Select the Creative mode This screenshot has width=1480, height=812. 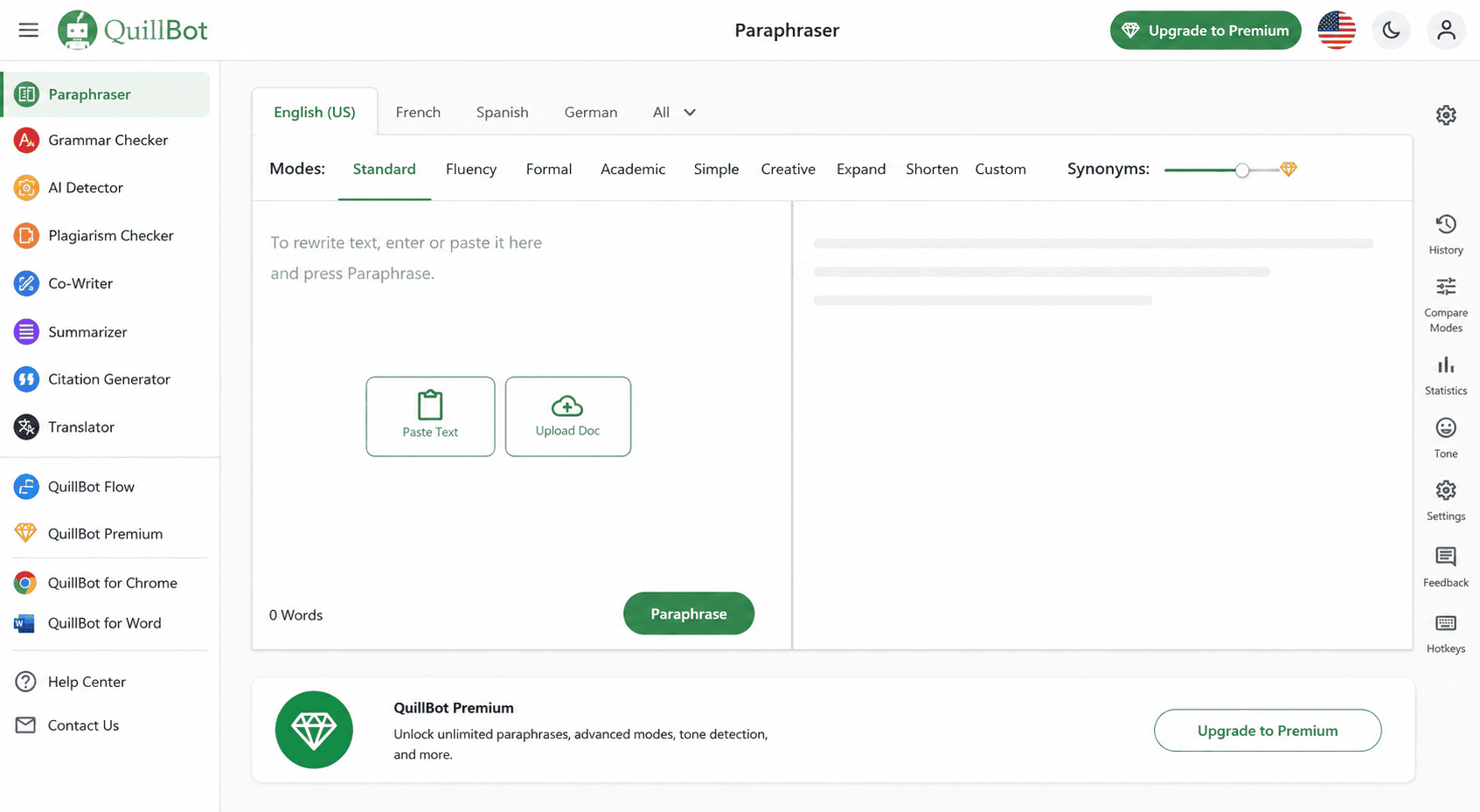(x=789, y=170)
